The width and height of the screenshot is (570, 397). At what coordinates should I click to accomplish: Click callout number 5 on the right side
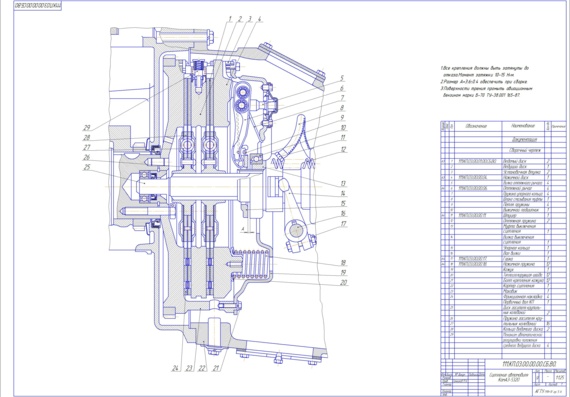(342, 78)
